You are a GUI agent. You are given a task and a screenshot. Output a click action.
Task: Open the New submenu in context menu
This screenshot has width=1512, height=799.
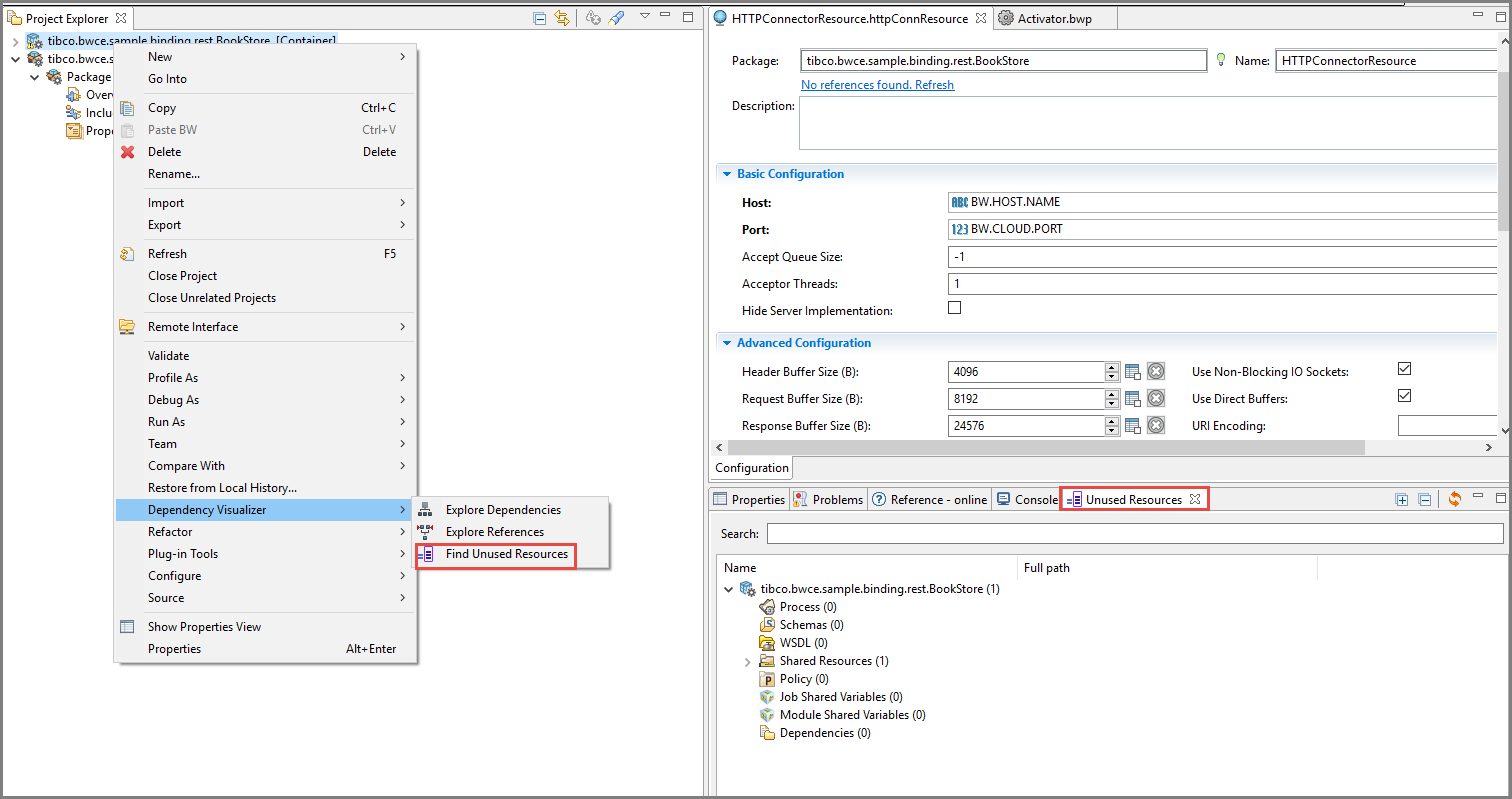click(265, 57)
